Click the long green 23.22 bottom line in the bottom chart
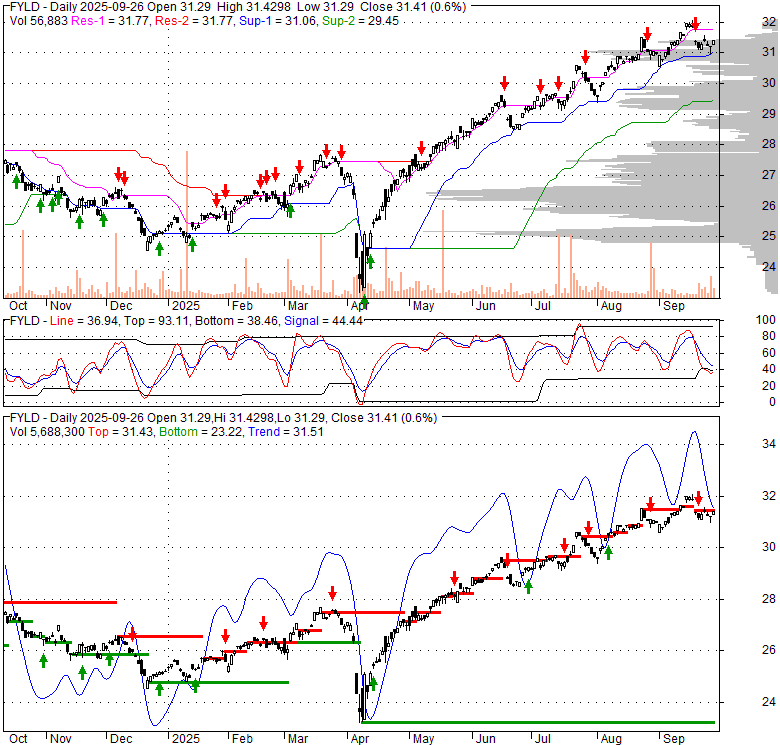Screen dimensions: 780x745 [x=538, y=722]
